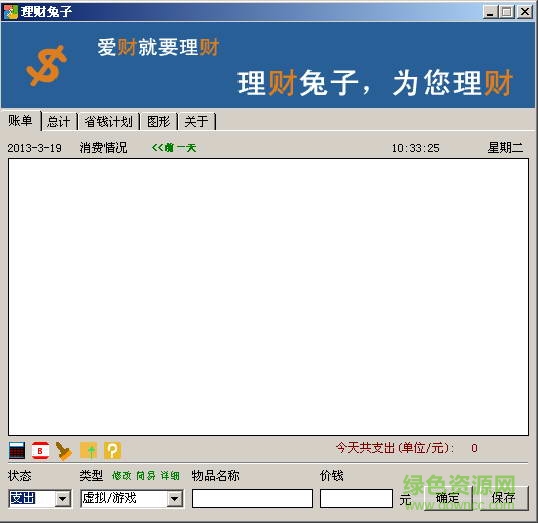Click the green 简易 link
This screenshot has height=524, width=538.
click(x=146, y=476)
